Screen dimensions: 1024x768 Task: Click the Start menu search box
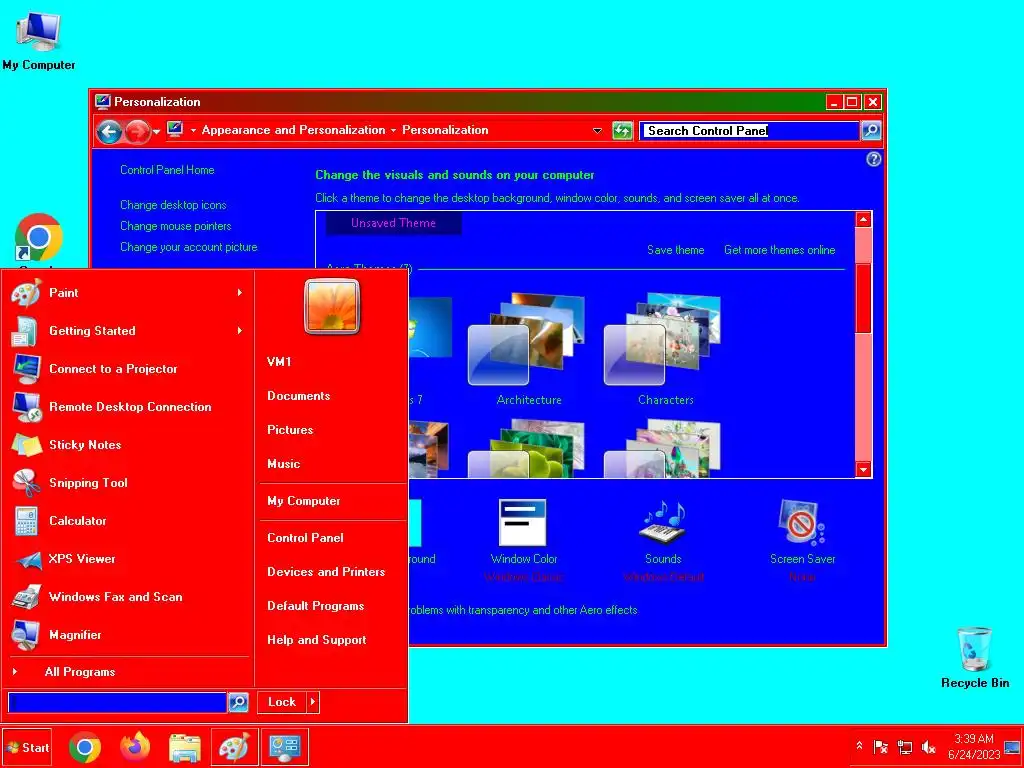click(117, 703)
